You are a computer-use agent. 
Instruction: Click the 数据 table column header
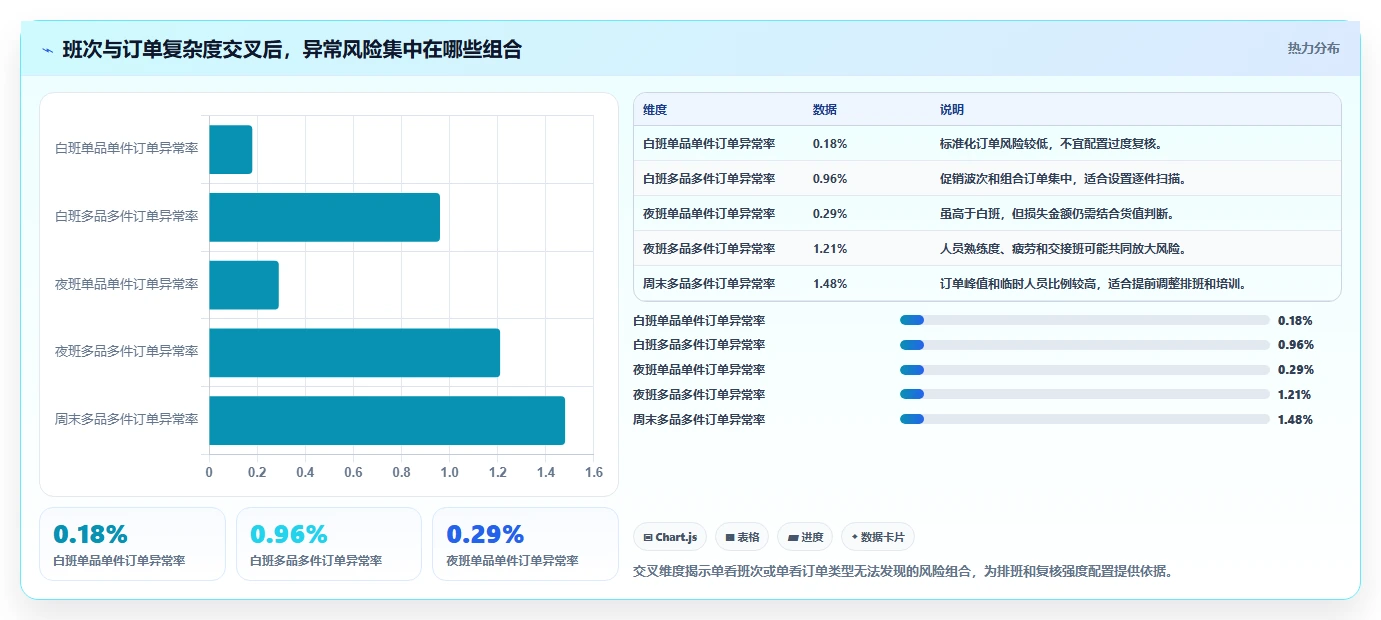825,110
